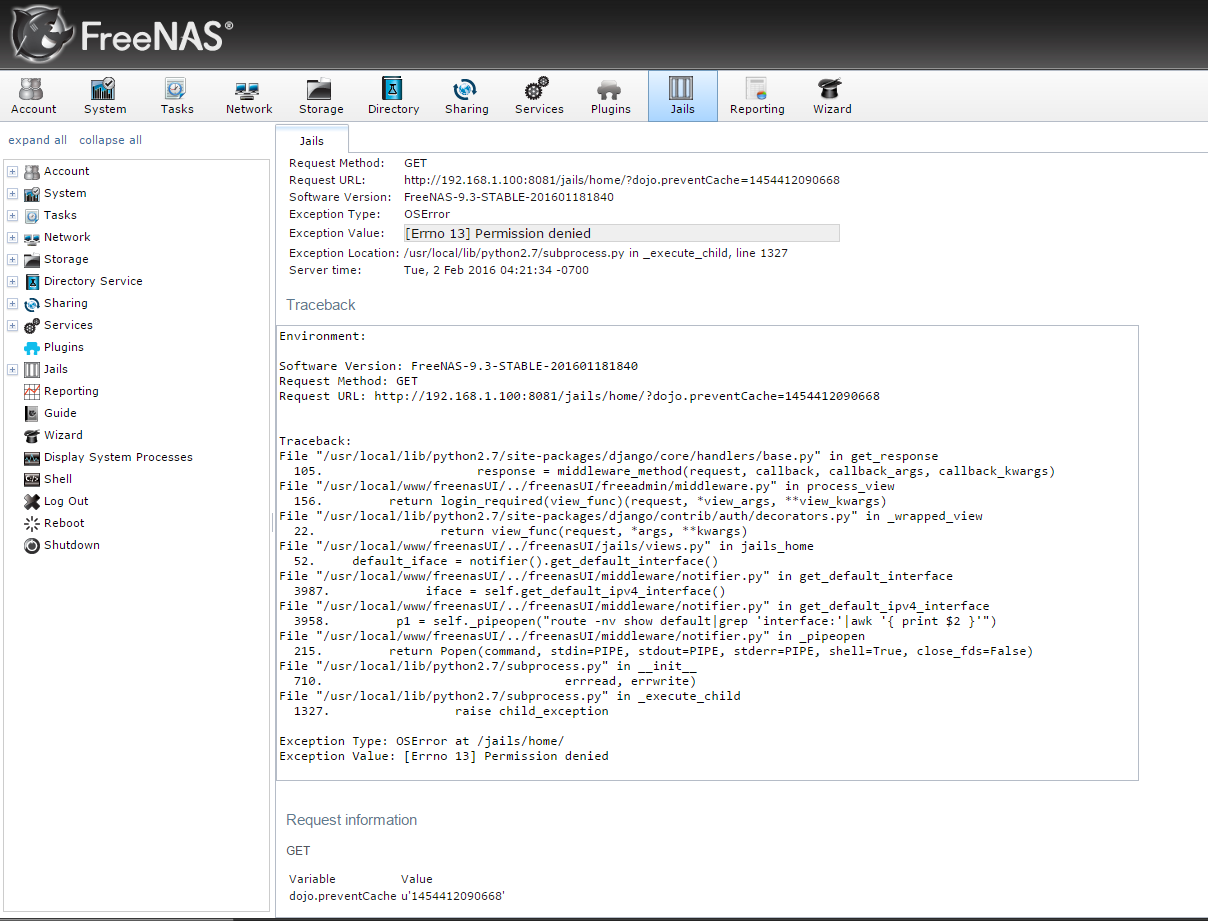The width and height of the screenshot is (1208, 921).
Task: Click dojo.preventCache variable name
Action: click(343, 896)
